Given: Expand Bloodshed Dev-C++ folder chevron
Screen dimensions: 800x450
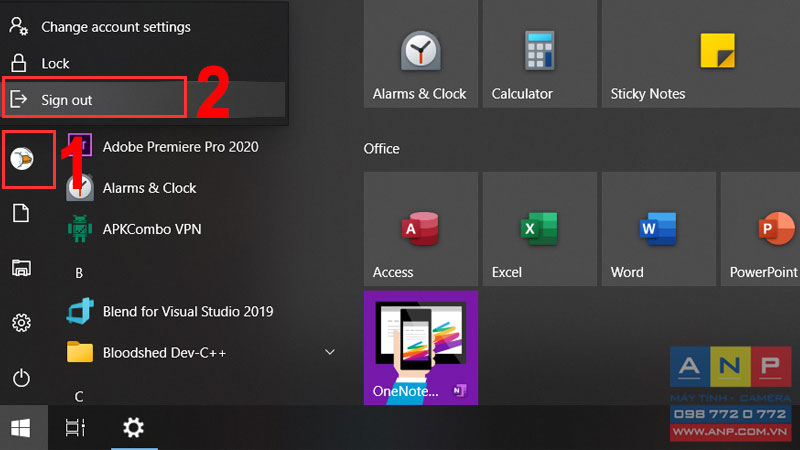Looking at the screenshot, I should pyautogui.click(x=330, y=352).
